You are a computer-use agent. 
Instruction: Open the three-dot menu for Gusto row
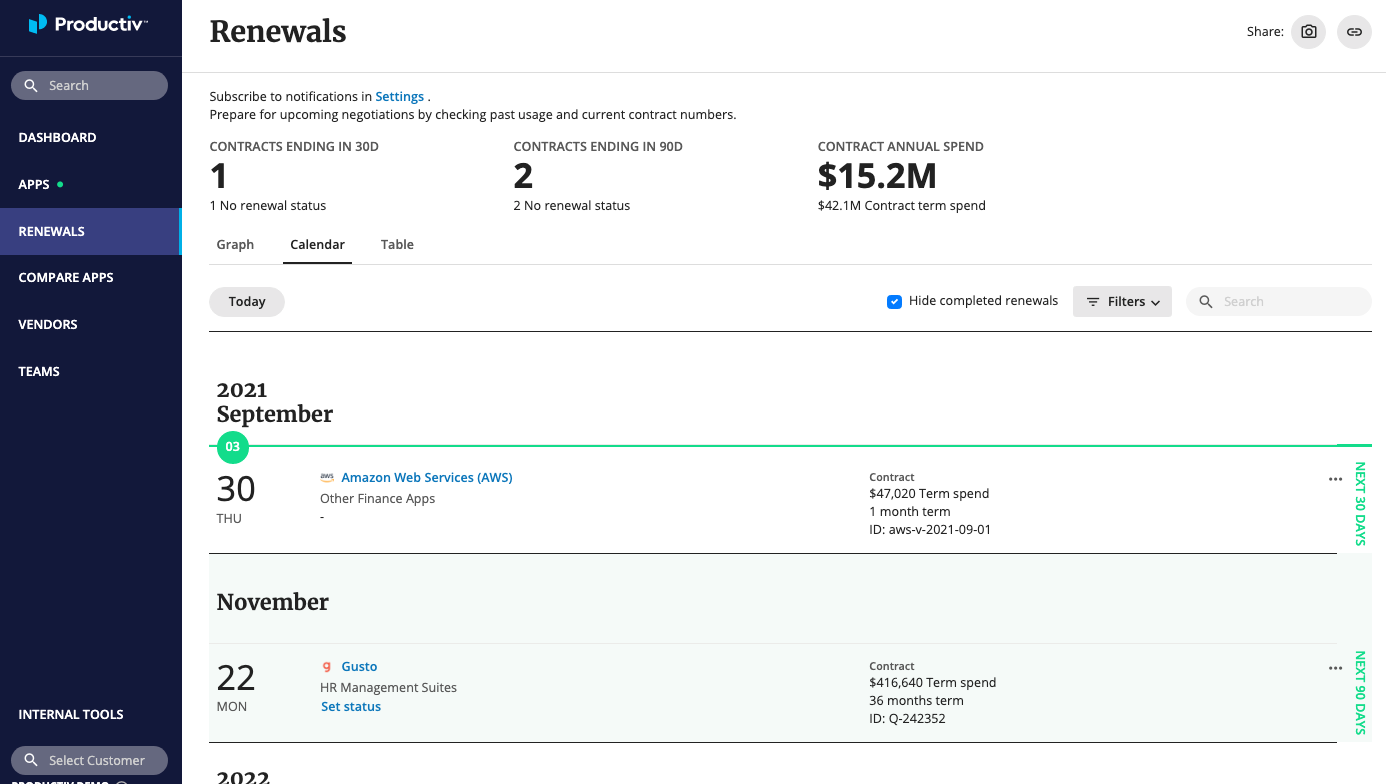point(1335,668)
